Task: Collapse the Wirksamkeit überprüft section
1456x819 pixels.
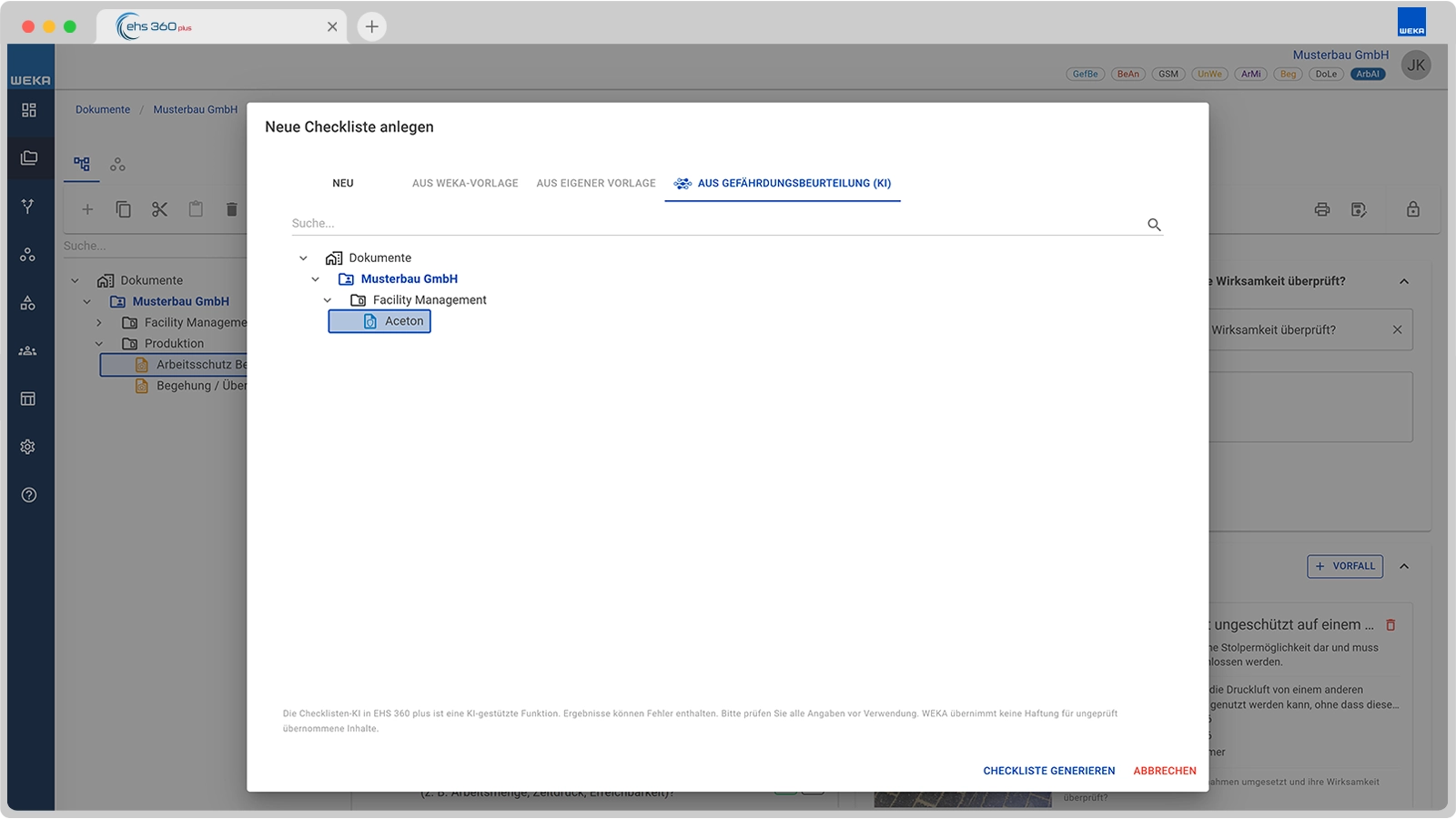Action: point(1404,281)
